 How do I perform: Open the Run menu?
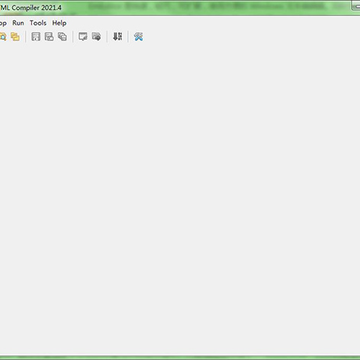point(18,23)
